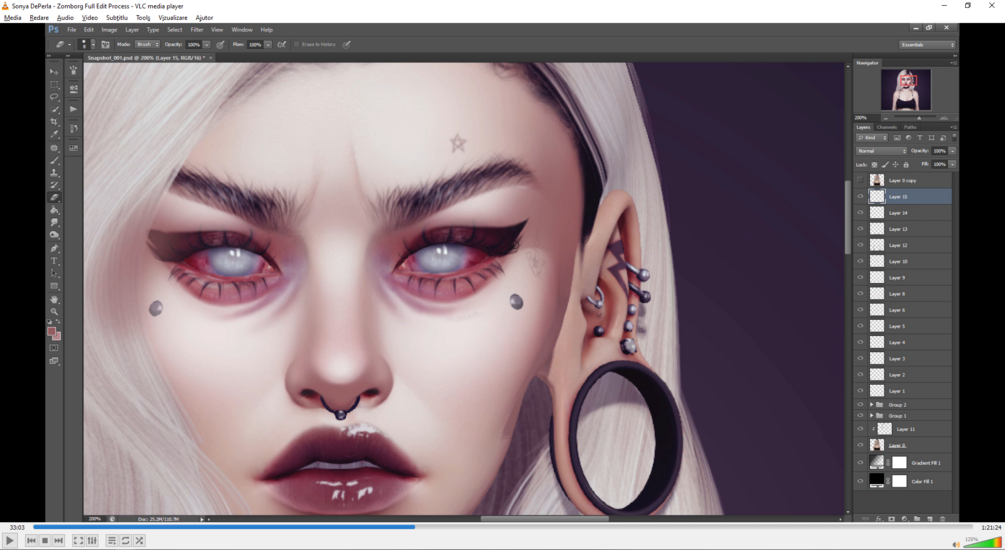Open the Essentials workspace dropdown
The height and width of the screenshot is (550, 1005).
coord(927,44)
